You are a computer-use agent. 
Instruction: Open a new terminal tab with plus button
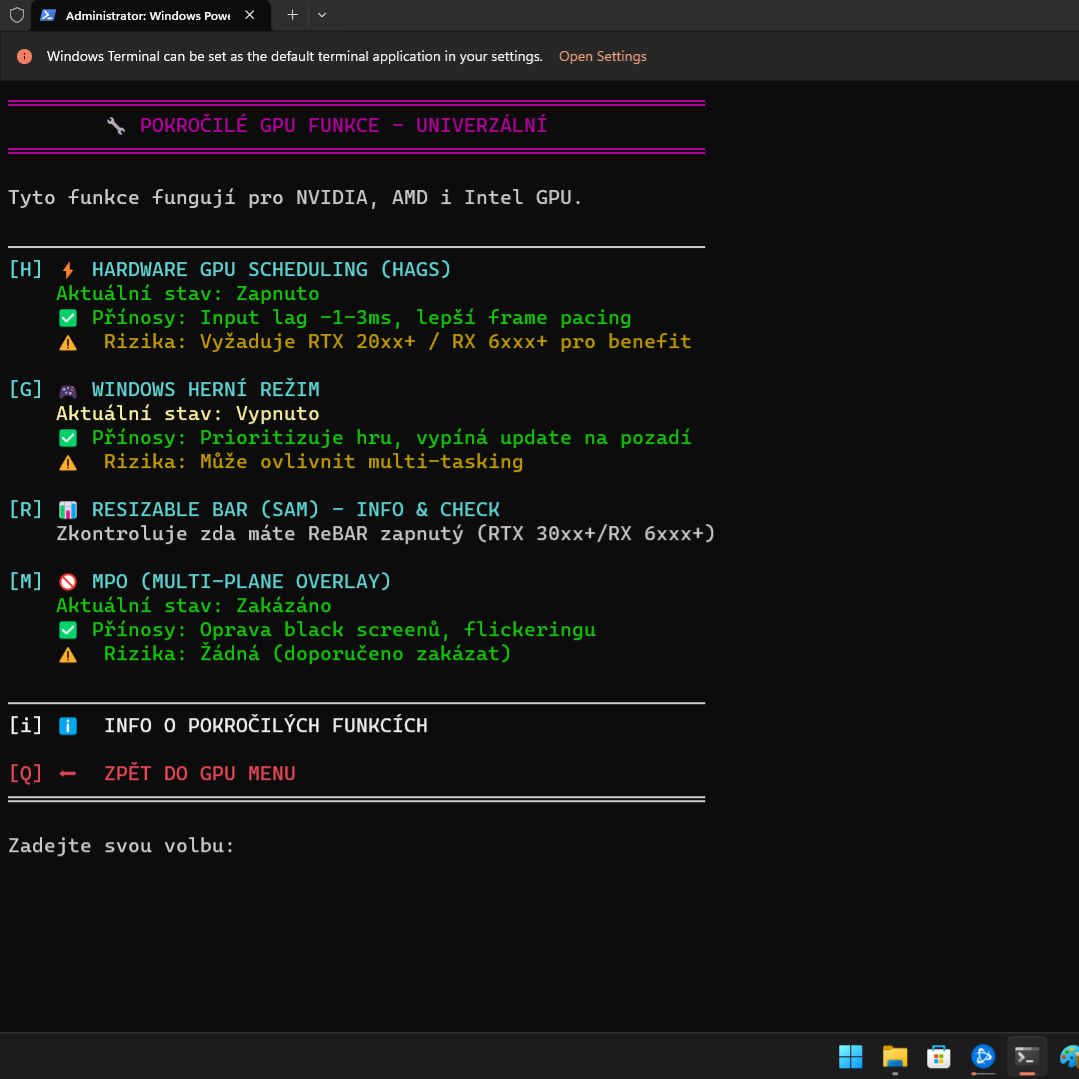pyautogui.click(x=292, y=15)
